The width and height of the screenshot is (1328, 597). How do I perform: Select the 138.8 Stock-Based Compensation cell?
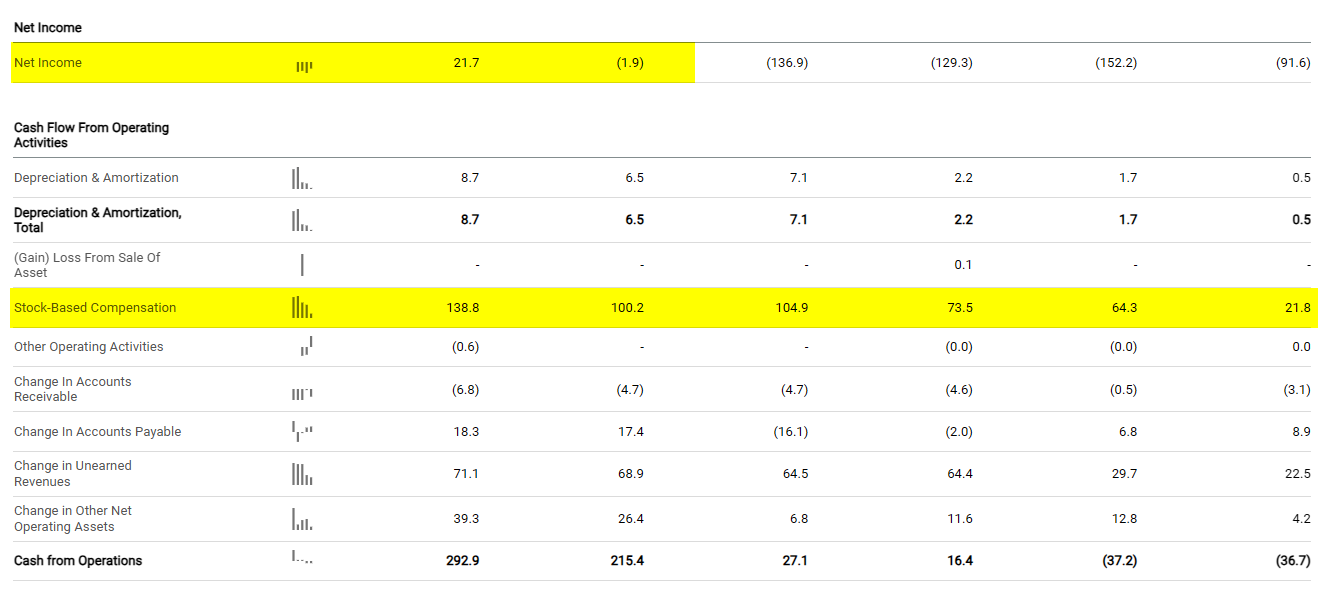tap(462, 308)
